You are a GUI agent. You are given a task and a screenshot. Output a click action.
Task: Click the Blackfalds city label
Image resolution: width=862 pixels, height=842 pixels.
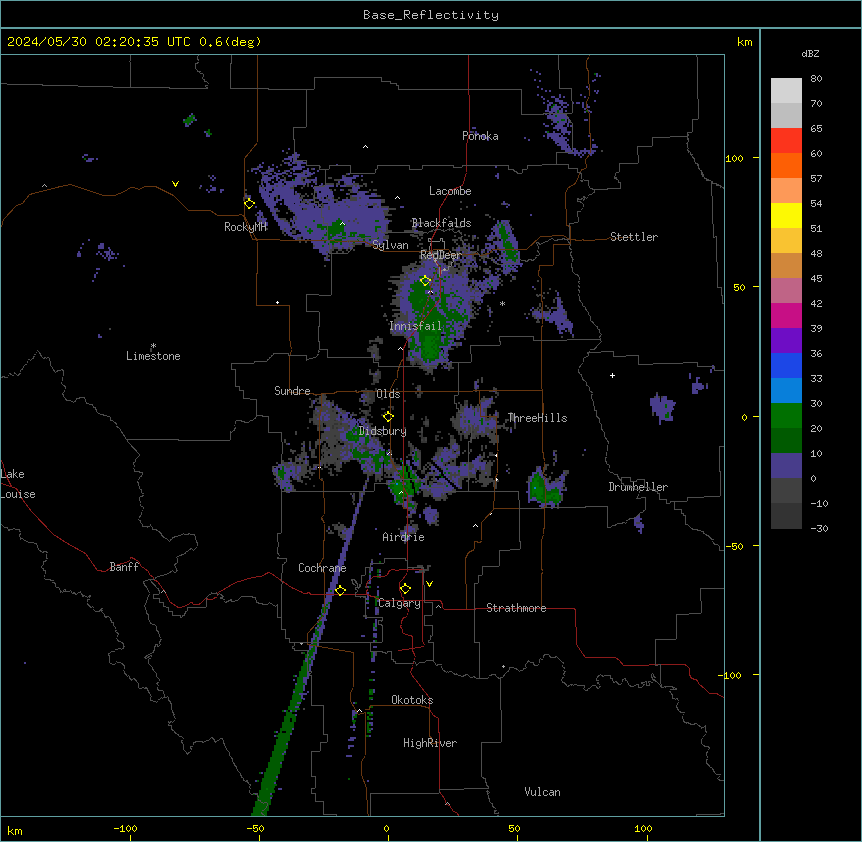click(441, 223)
